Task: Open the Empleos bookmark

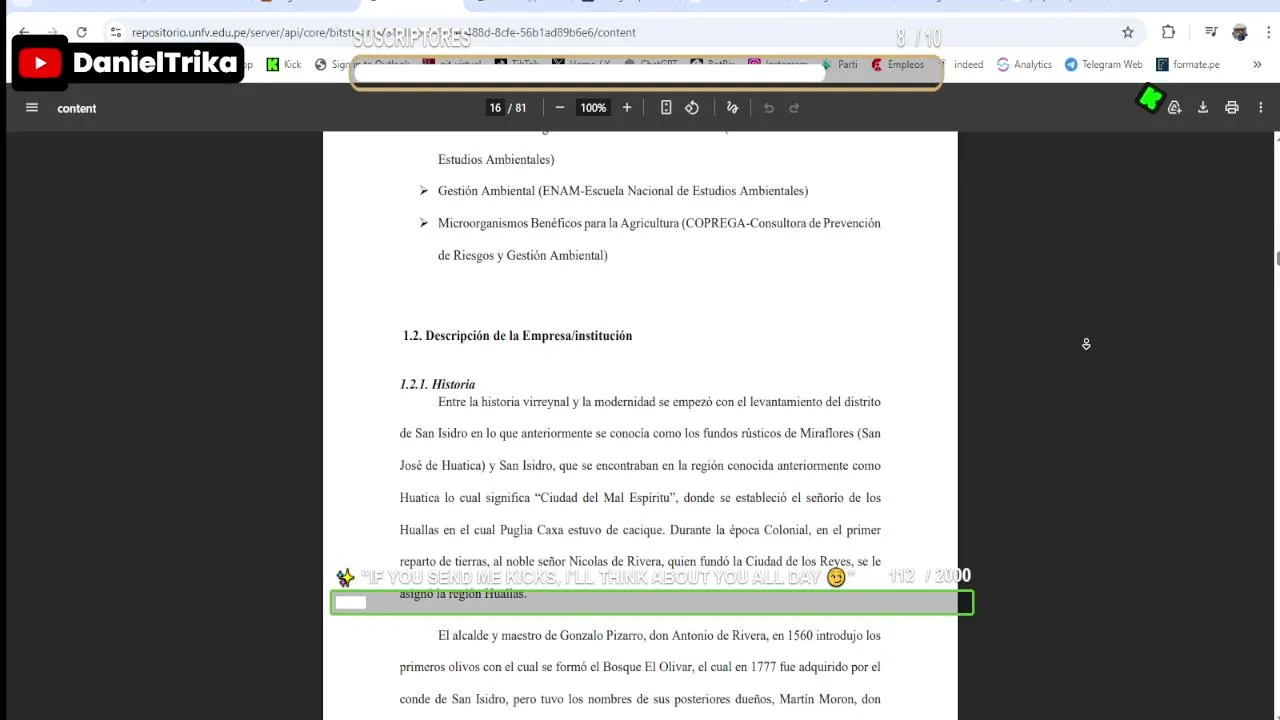Action: click(x=897, y=64)
